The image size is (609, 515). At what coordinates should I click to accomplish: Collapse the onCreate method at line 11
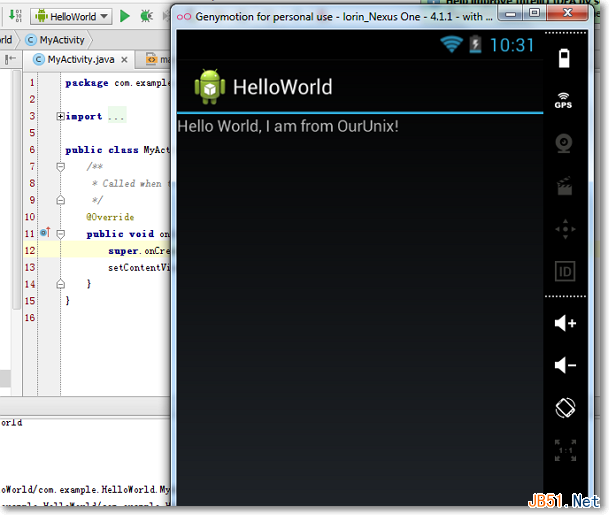pyautogui.click(x=61, y=234)
